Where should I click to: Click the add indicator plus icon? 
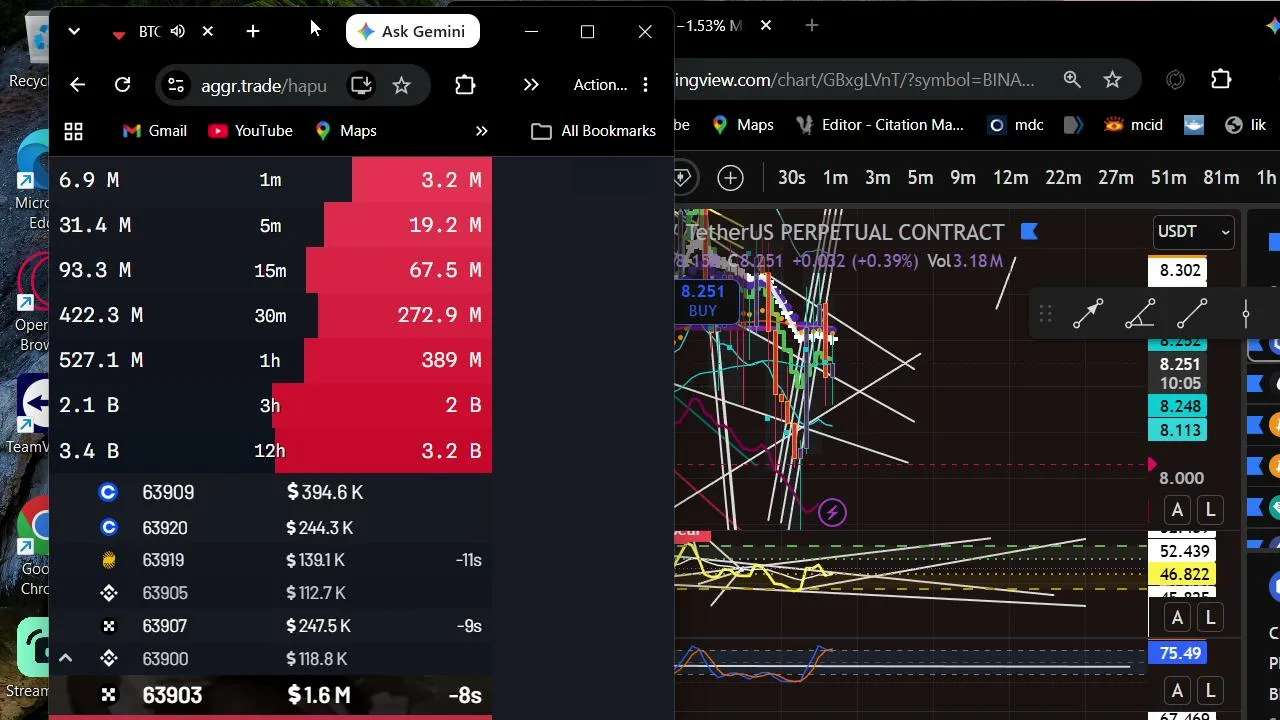tap(731, 178)
